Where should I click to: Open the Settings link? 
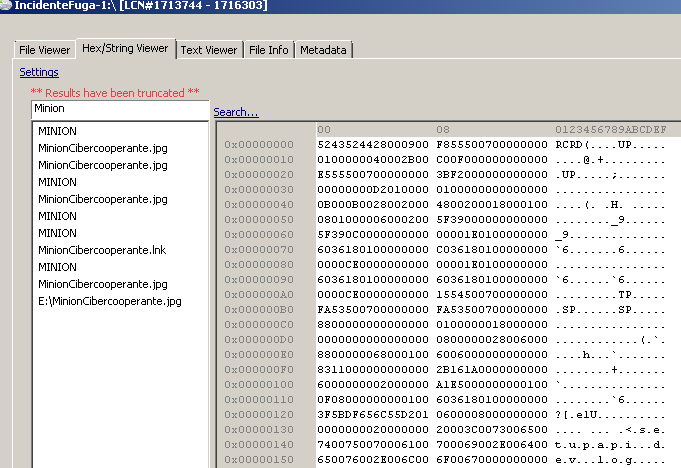point(39,72)
